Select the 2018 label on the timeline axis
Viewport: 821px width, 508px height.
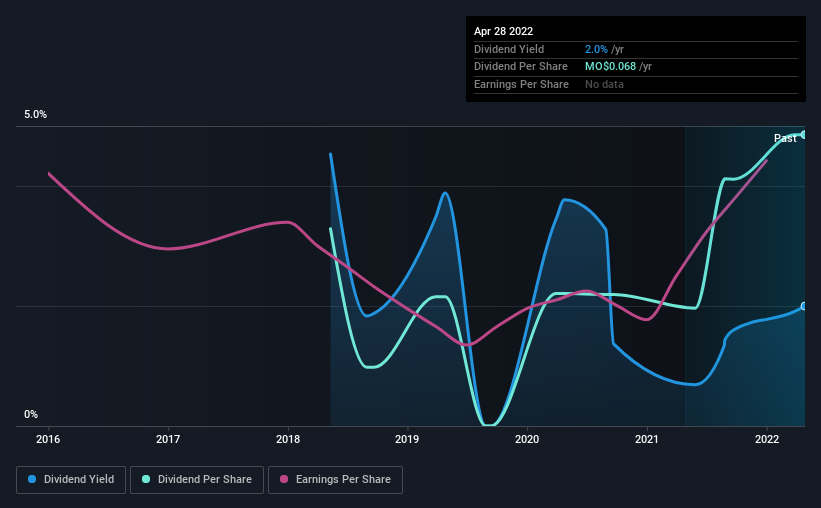point(288,439)
